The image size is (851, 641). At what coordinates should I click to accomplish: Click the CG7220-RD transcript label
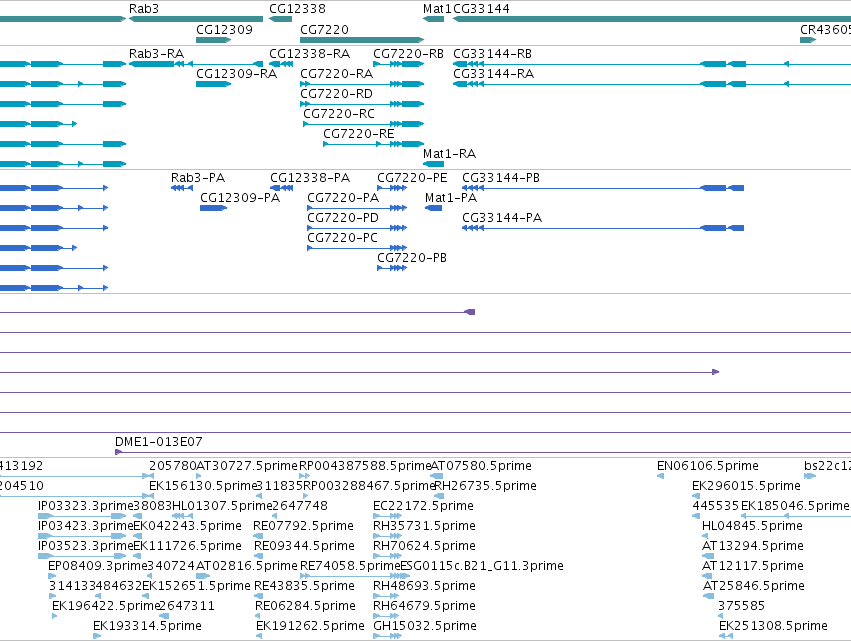pos(336,93)
